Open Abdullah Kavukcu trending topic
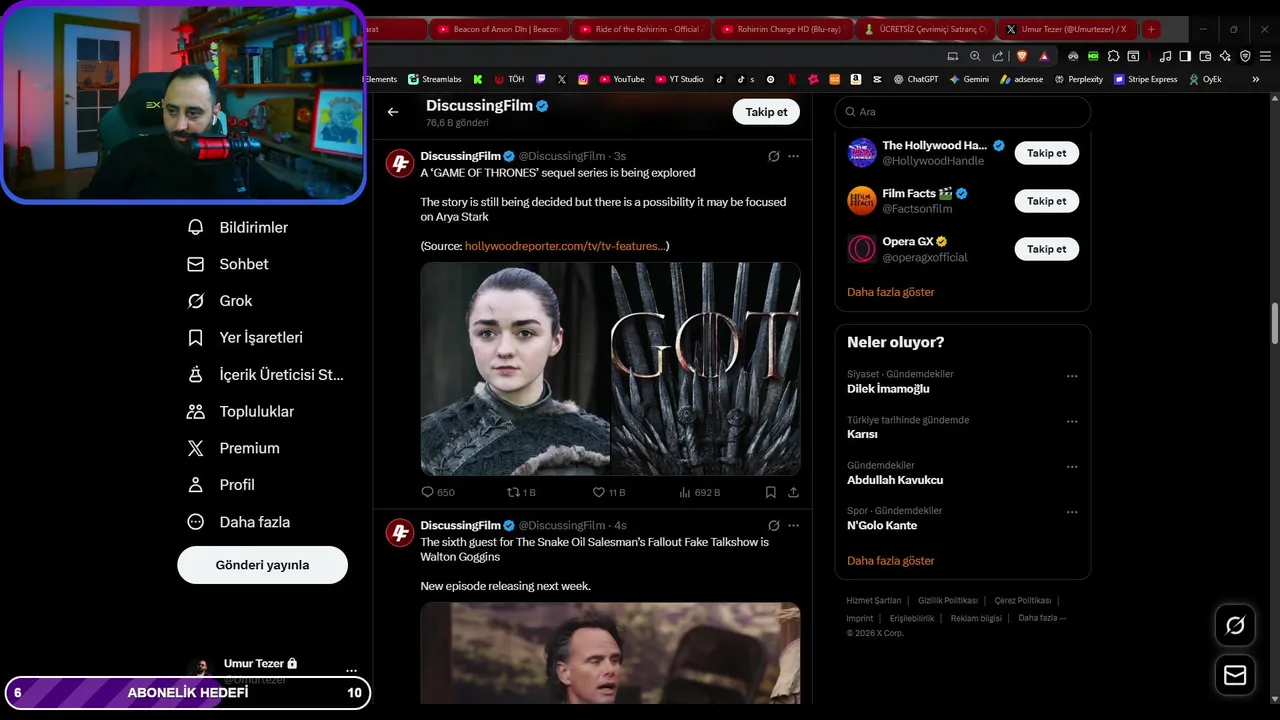 [x=895, y=480]
